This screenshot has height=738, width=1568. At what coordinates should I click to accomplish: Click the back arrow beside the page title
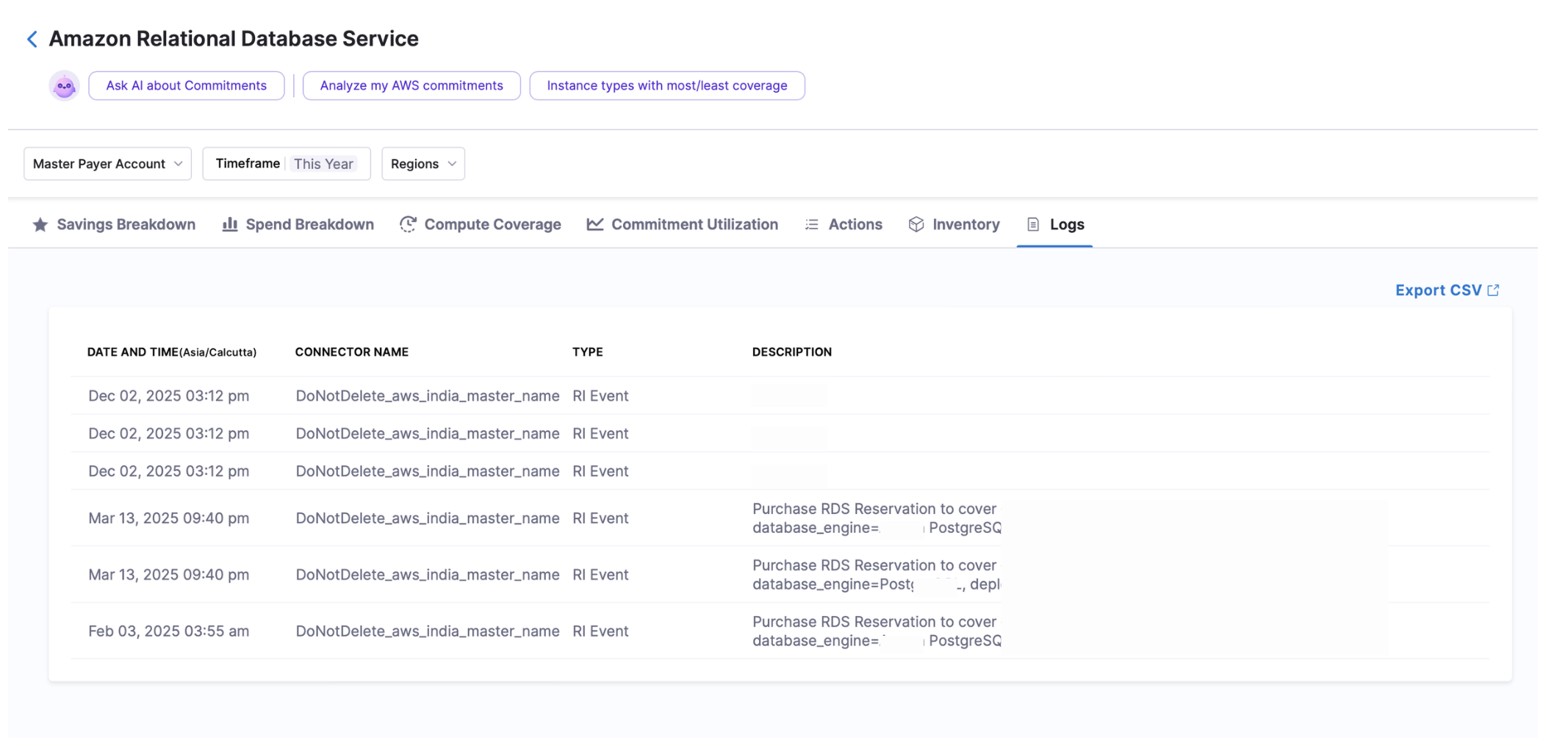[32, 39]
